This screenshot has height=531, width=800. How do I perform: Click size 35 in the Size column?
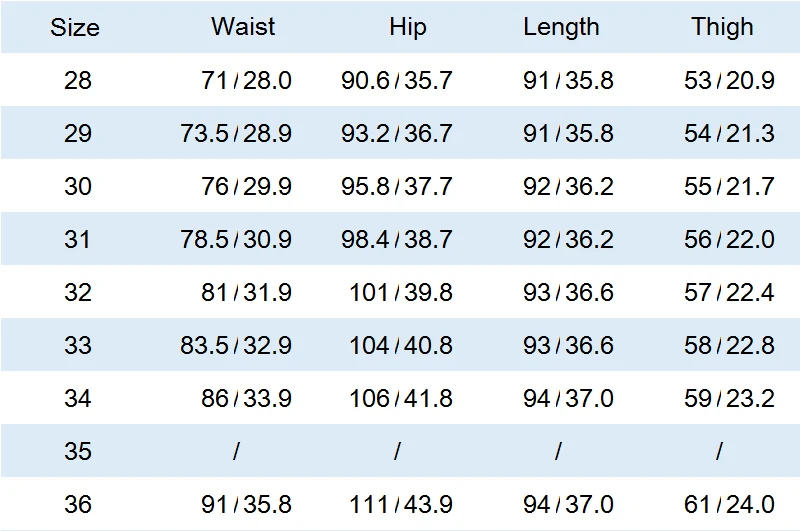pyautogui.click(x=77, y=451)
